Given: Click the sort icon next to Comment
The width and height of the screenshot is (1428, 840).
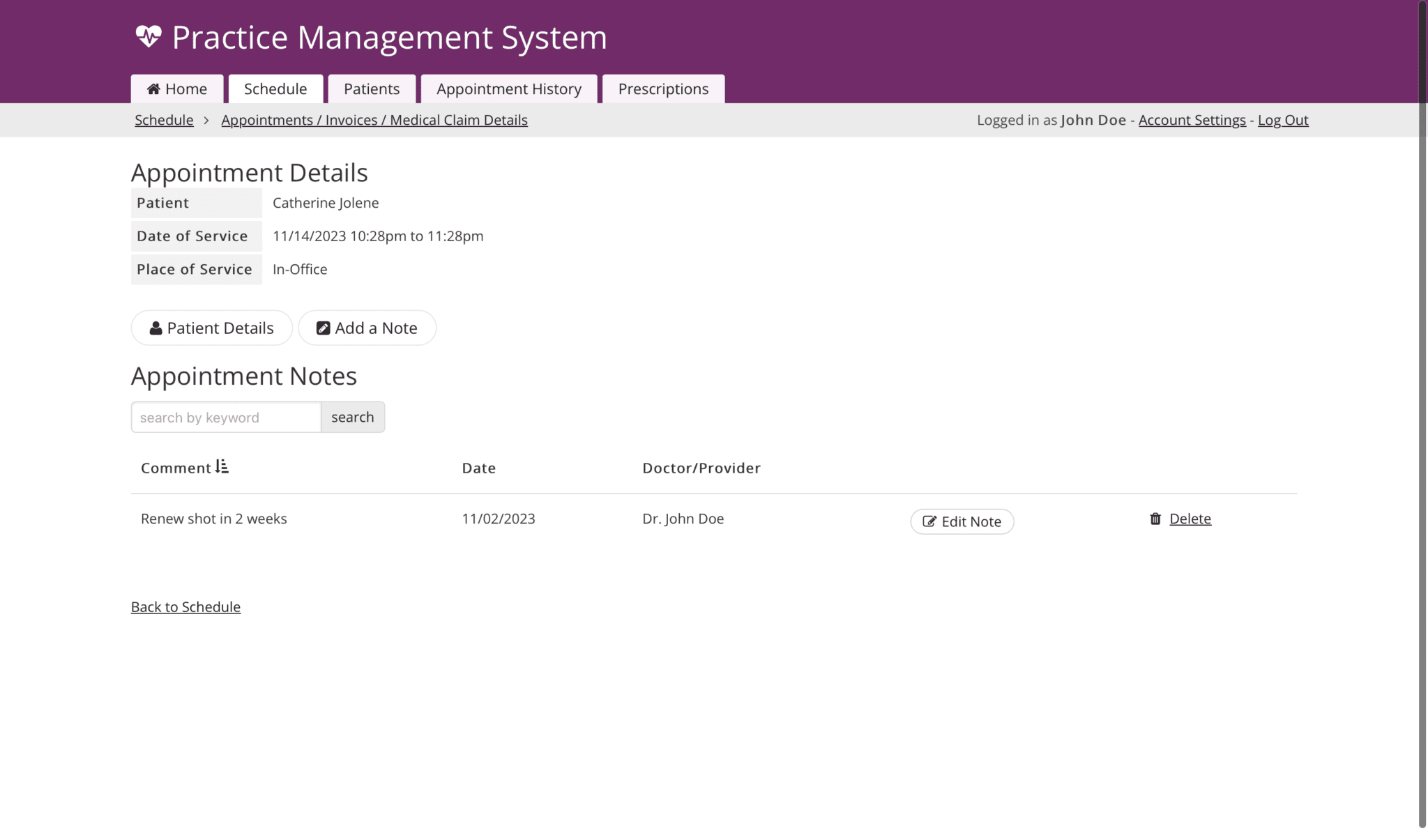Looking at the screenshot, I should pos(222,466).
